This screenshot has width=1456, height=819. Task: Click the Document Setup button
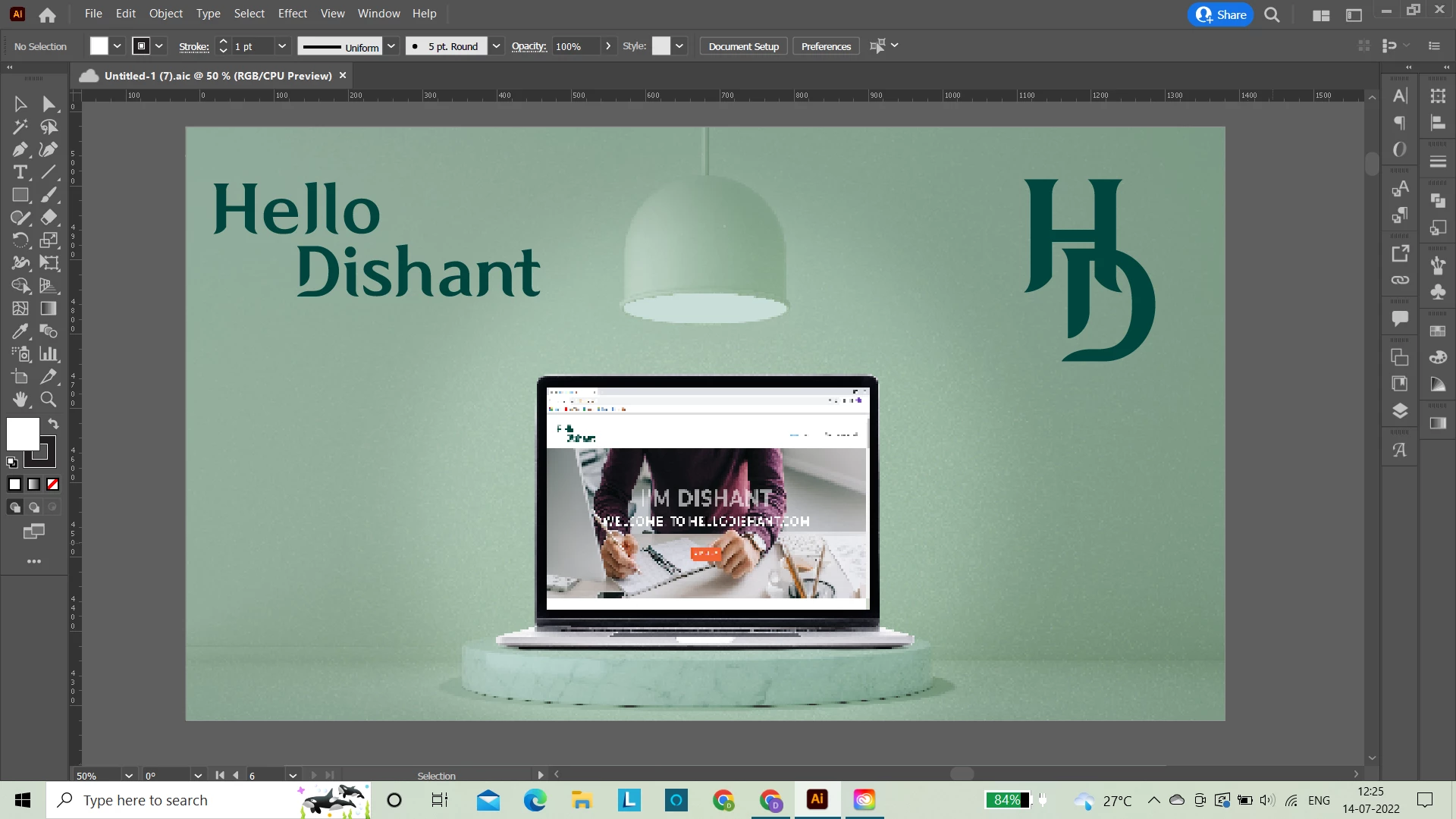[743, 46]
